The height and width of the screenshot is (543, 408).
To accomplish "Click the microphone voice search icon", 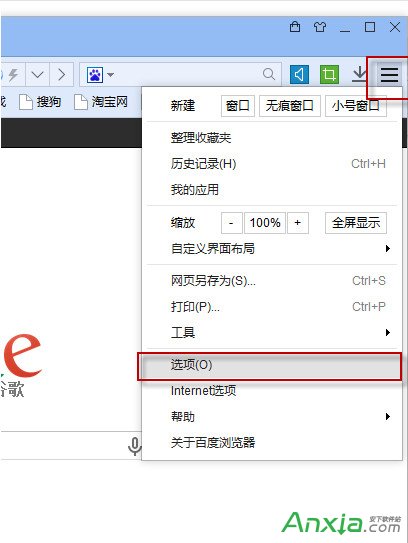I will 135,446.
